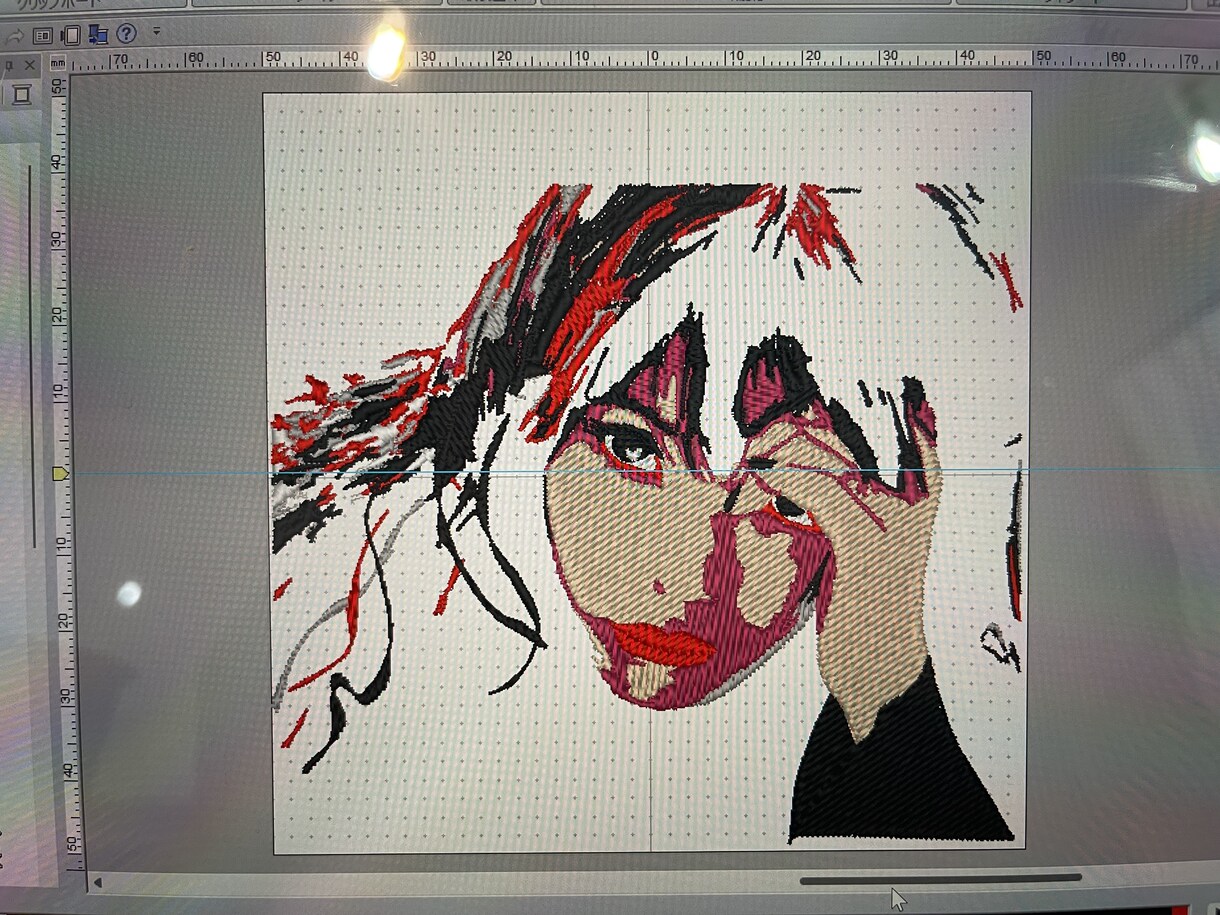
Task: Select the yellow guide marker on the vertical ruler
Action: pyautogui.click(x=59, y=472)
